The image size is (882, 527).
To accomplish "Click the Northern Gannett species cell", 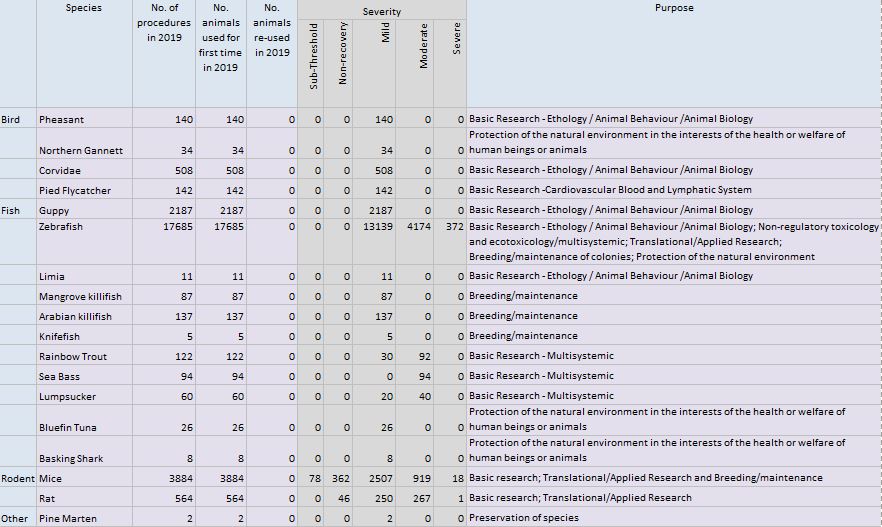I will [81, 150].
